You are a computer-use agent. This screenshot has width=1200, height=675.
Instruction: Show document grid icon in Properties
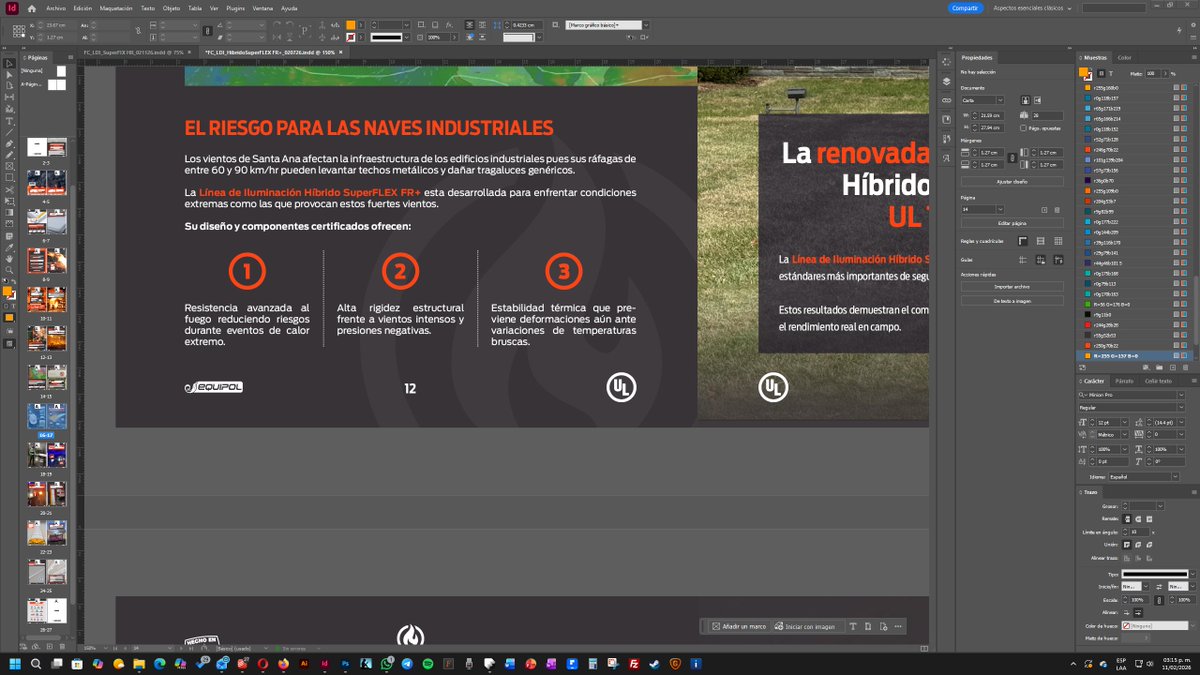1057,241
